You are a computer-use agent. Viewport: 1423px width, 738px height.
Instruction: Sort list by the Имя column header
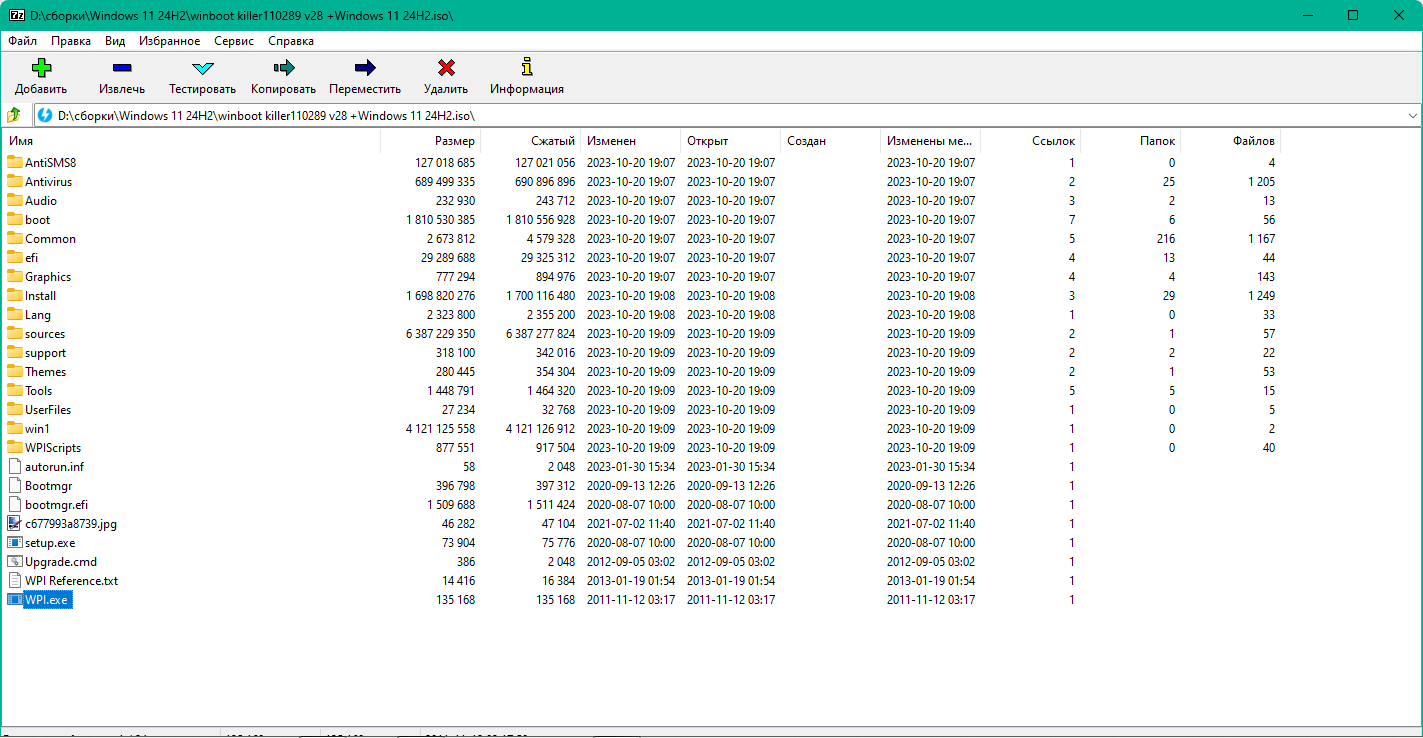pos(21,141)
